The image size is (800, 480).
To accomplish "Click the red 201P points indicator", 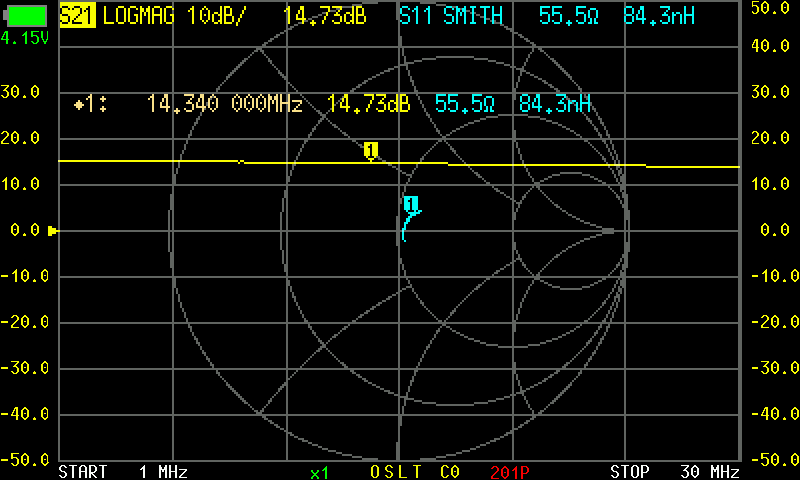I will [510, 472].
